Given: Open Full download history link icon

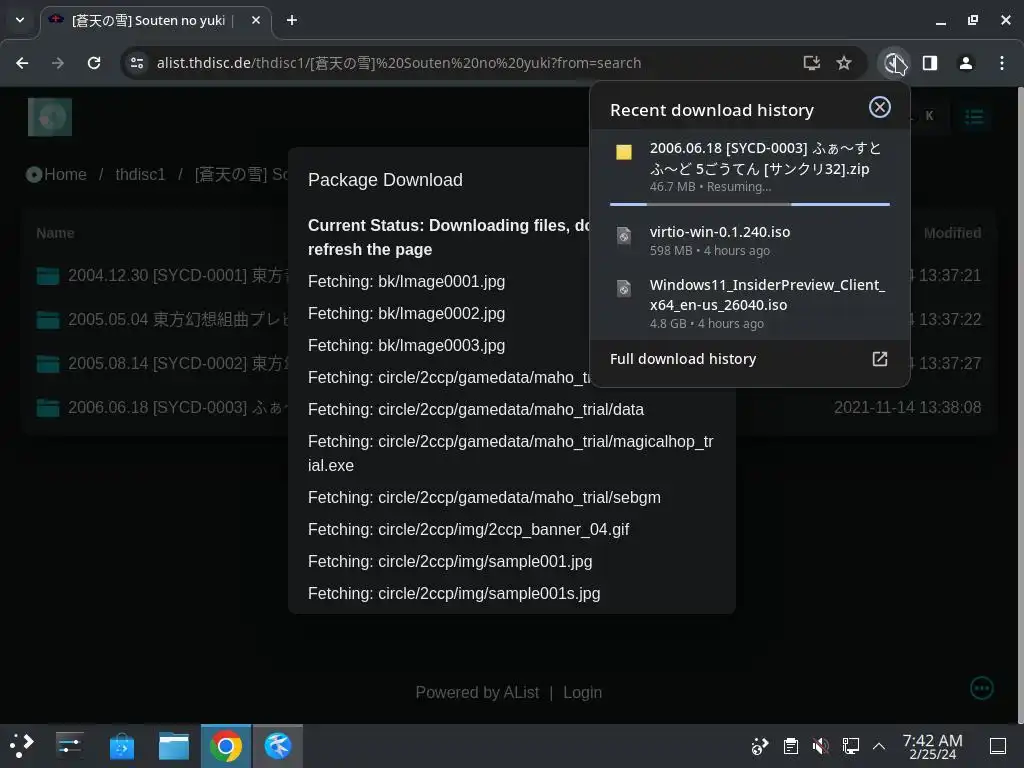Looking at the screenshot, I should [x=880, y=359].
